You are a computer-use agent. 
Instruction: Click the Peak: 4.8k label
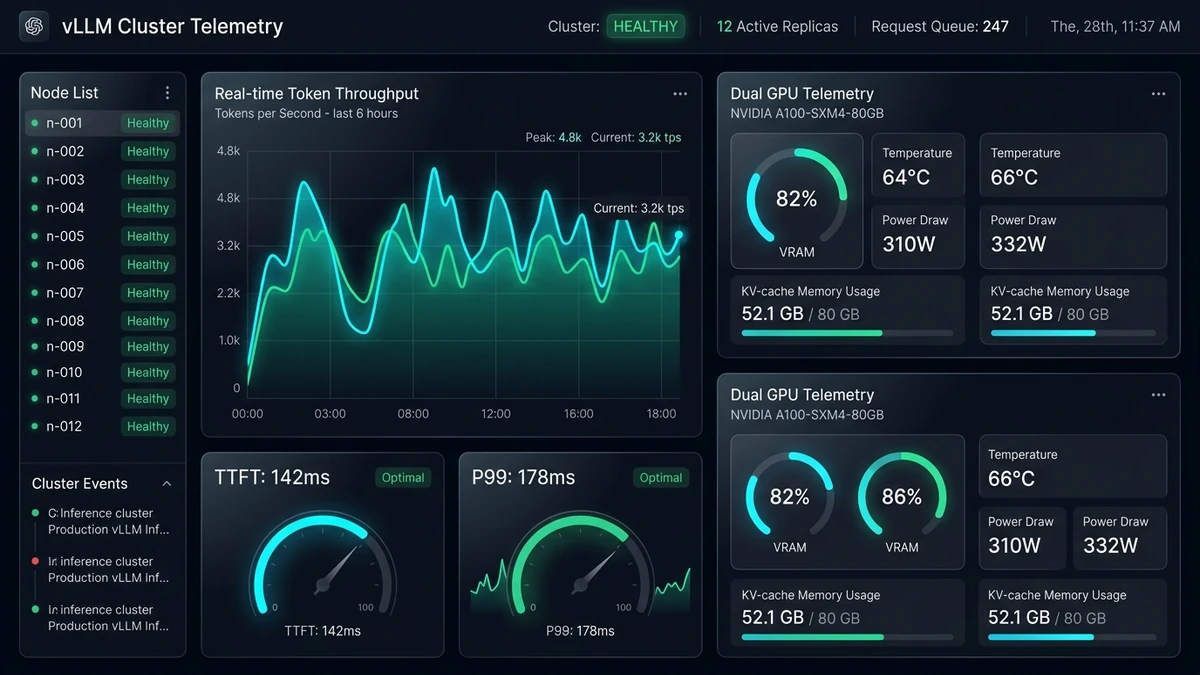point(553,137)
